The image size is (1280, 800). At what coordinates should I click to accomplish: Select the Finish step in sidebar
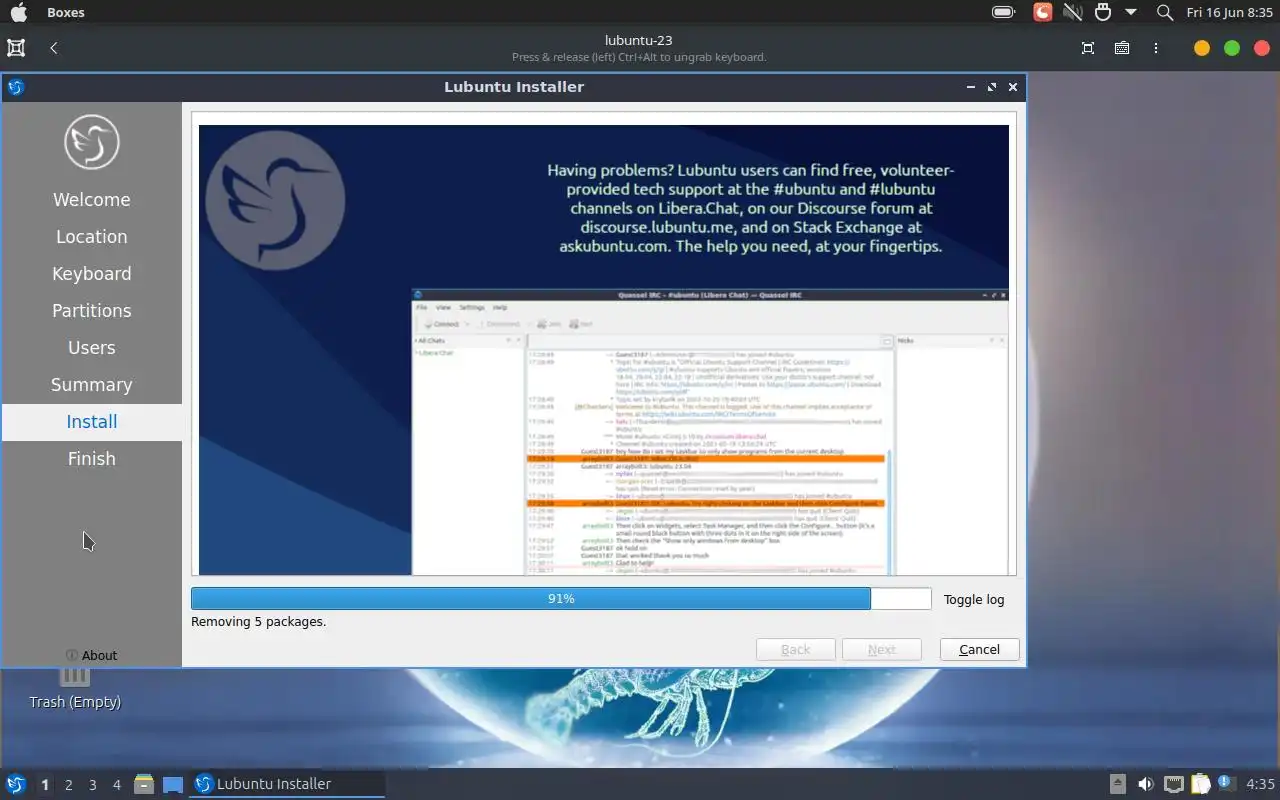tap(92, 458)
